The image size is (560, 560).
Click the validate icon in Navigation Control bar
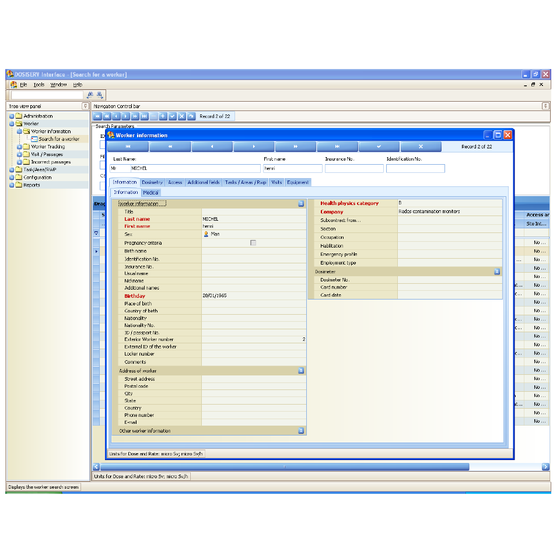[x=172, y=116]
